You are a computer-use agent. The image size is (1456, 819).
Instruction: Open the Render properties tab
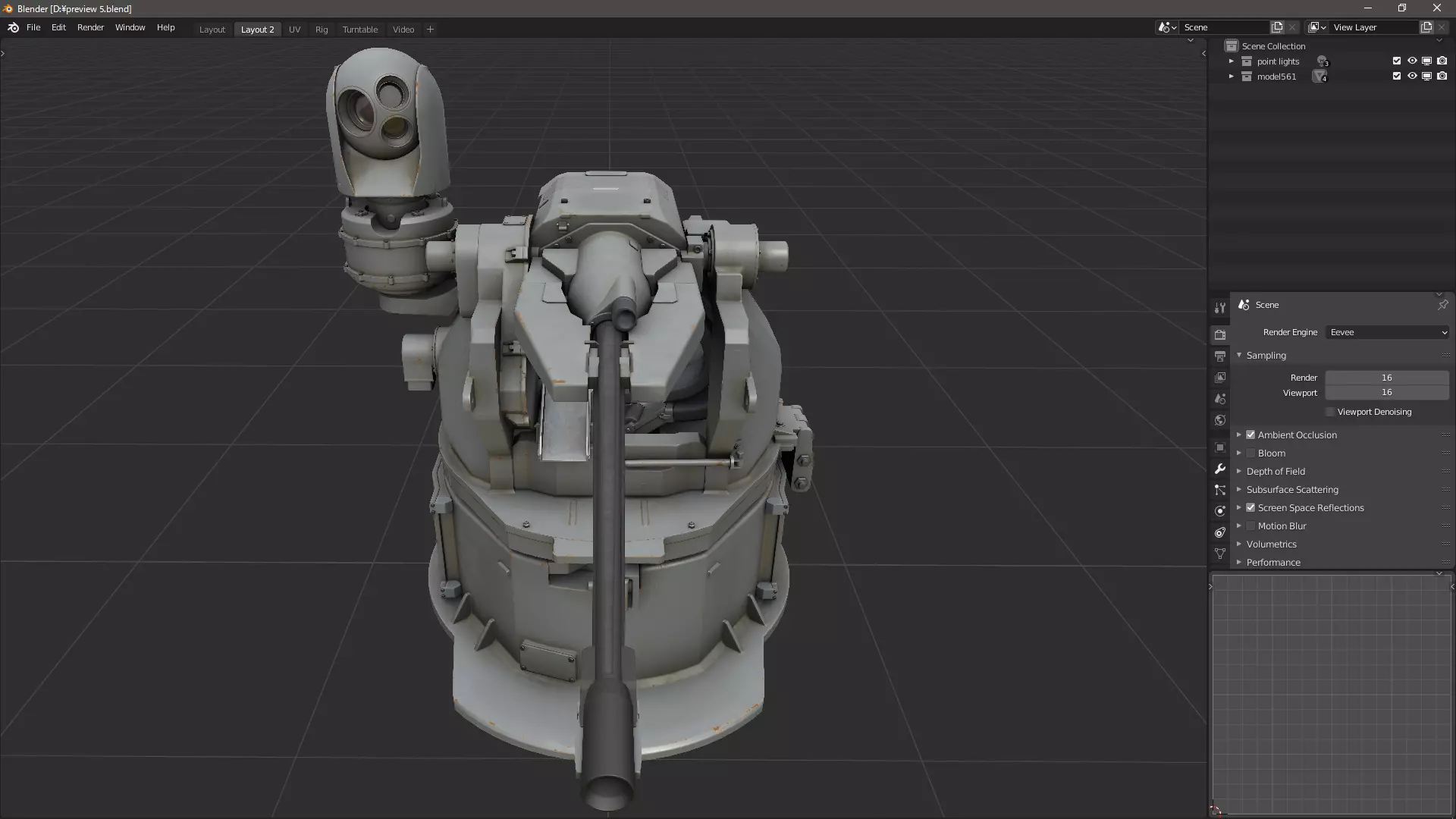pos(1219,334)
